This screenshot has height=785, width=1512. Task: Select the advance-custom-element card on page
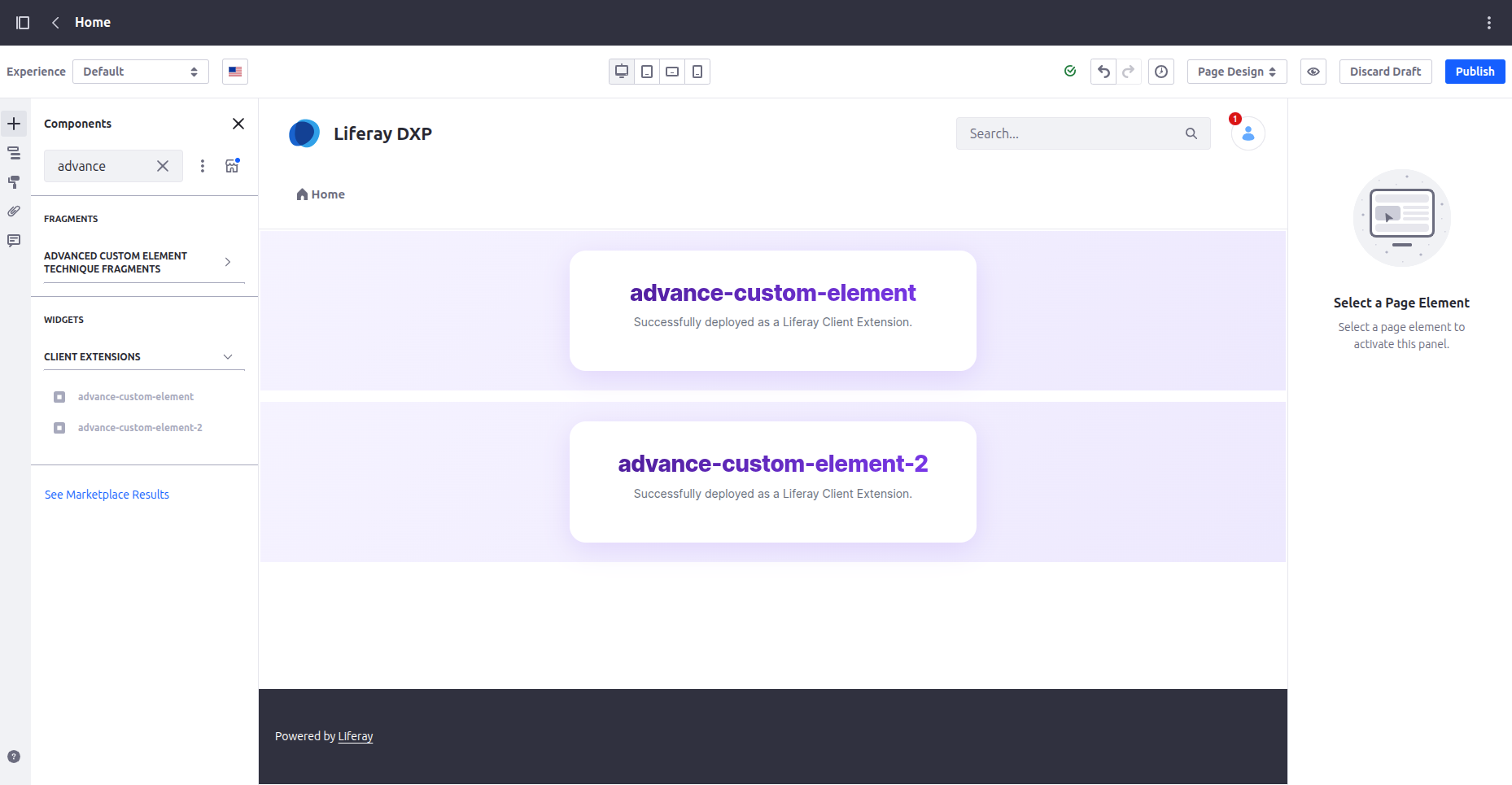(x=772, y=311)
